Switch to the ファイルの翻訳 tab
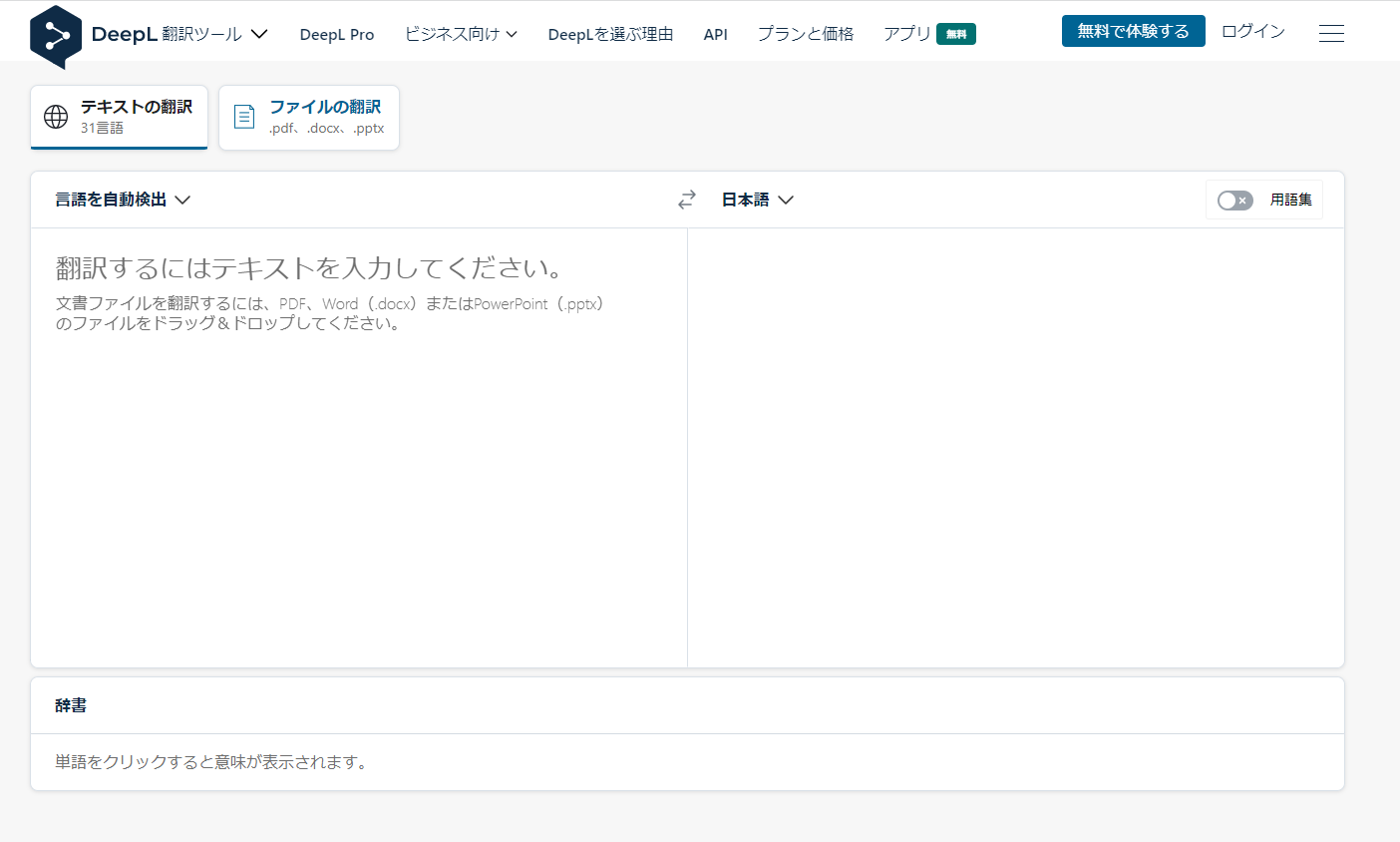The width and height of the screenshot is (1400, 842). click(x=323, y=117)
